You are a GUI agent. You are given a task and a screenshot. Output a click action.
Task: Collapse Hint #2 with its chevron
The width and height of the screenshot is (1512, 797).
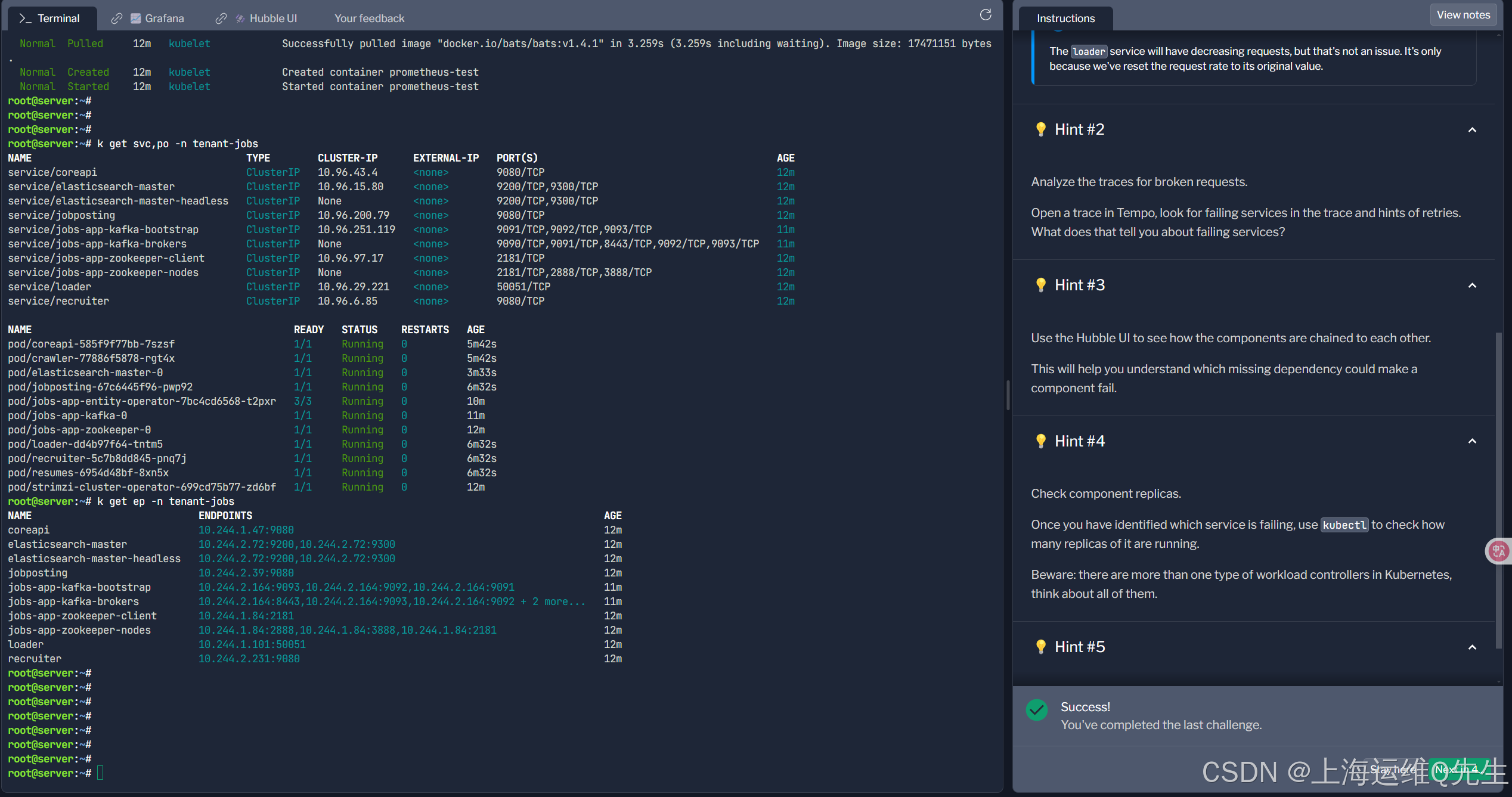[x=1472, y=129]
